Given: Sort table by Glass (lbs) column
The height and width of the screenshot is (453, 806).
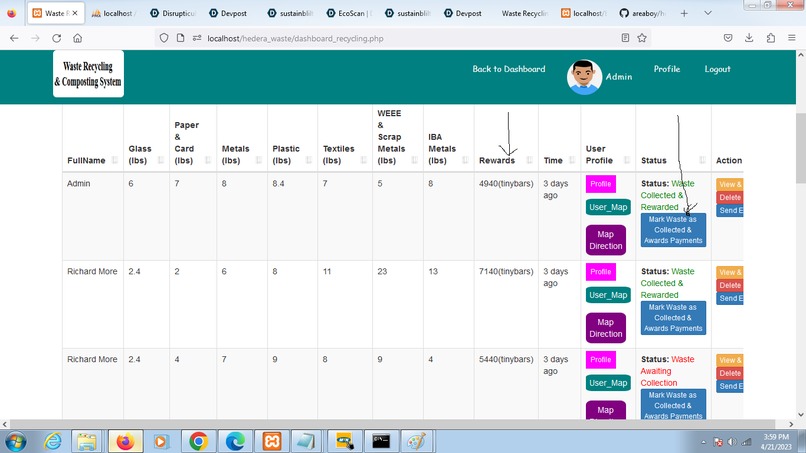Looking at the screenshot, I should point(146,154).
